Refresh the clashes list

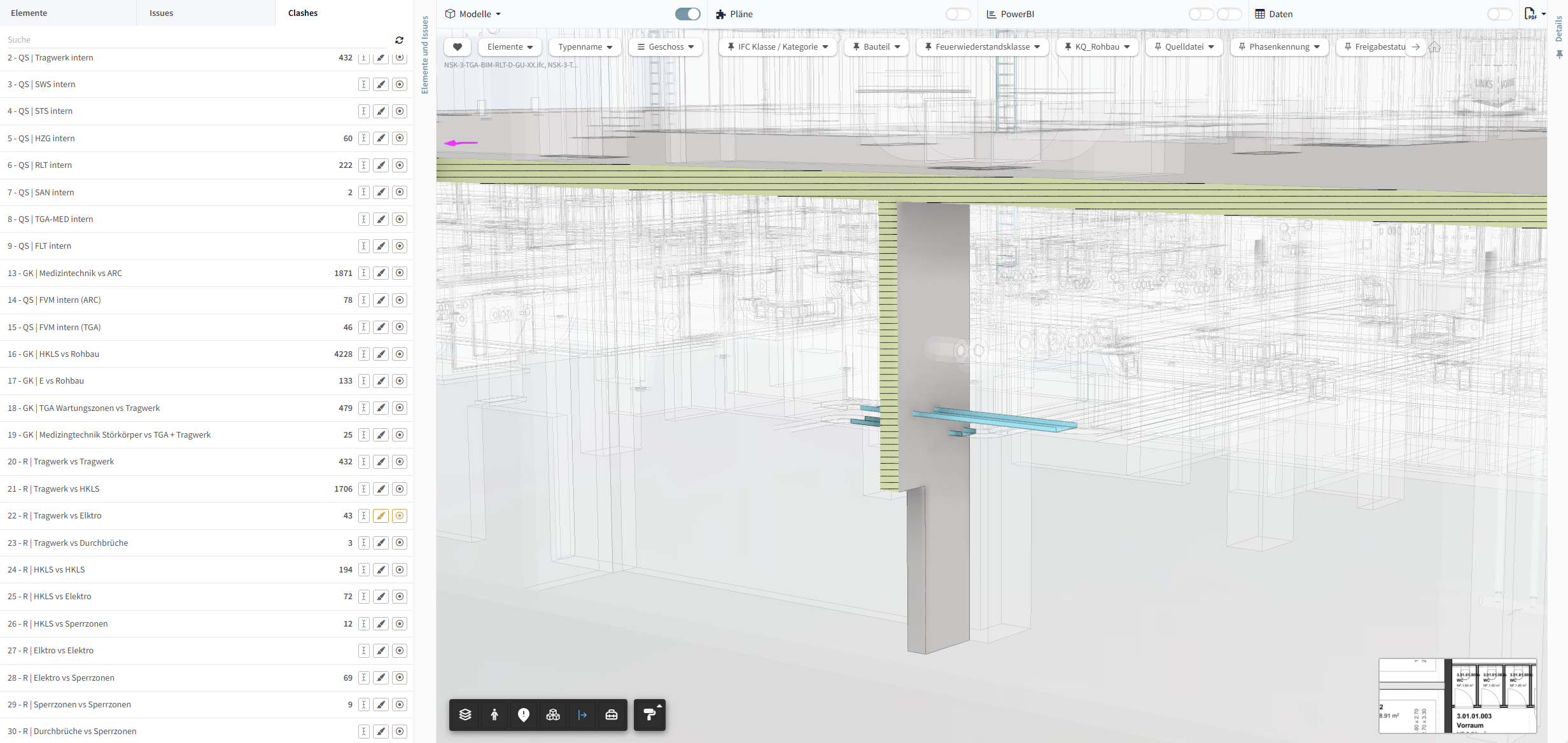399,40
